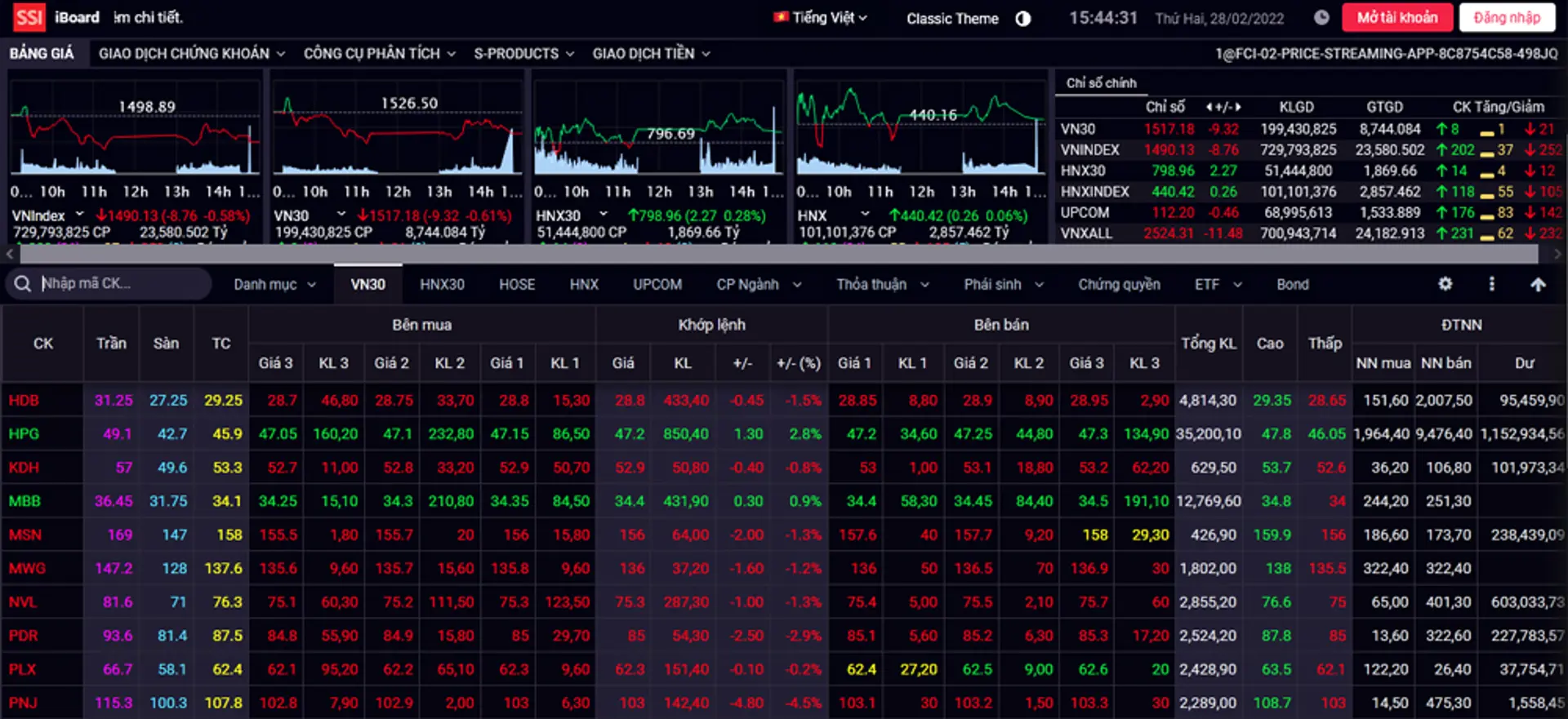Image resolution: width=1568 pixels, height=719 pixels.
Task: Click the PLX stock symbol
Action: tap(23, 669)
